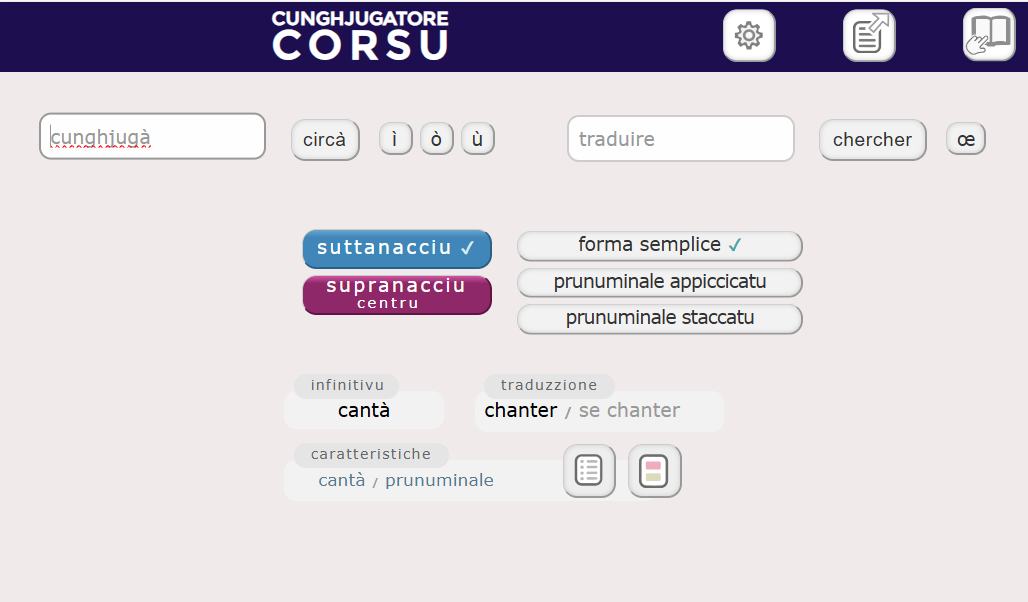Viewport: 1028px width, 602px height.
Task: Click the chercher button
Action: click(873, 140)
